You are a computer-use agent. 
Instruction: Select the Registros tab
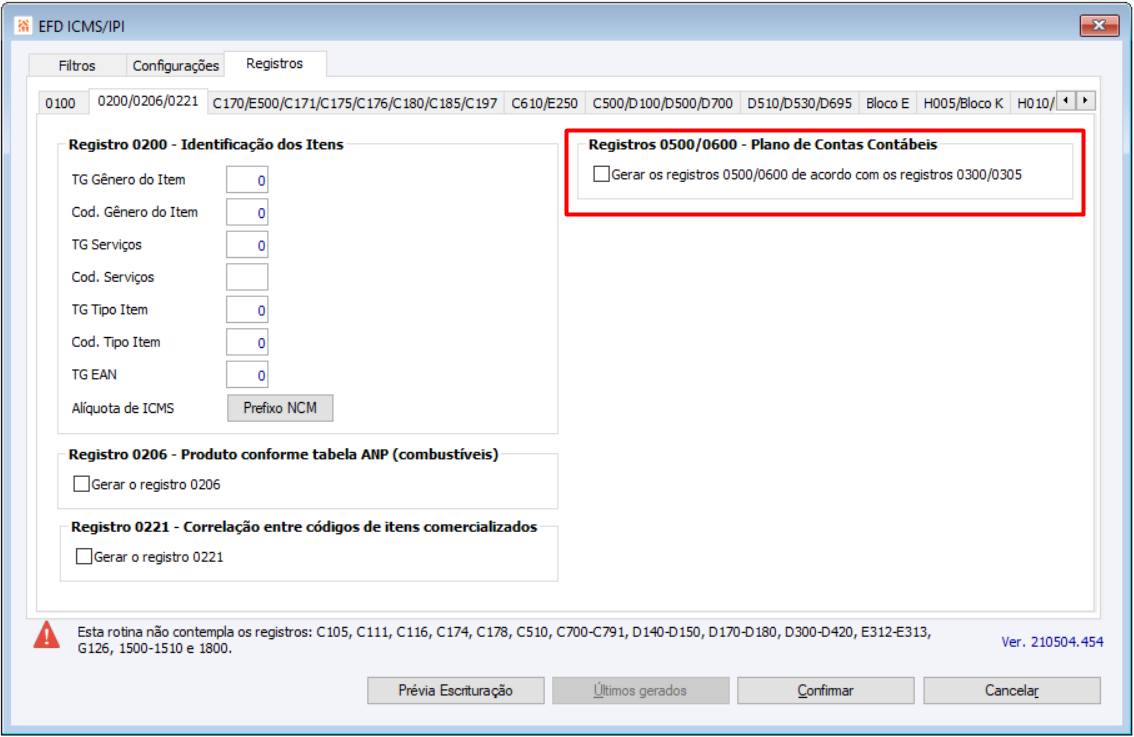(275, 64)
